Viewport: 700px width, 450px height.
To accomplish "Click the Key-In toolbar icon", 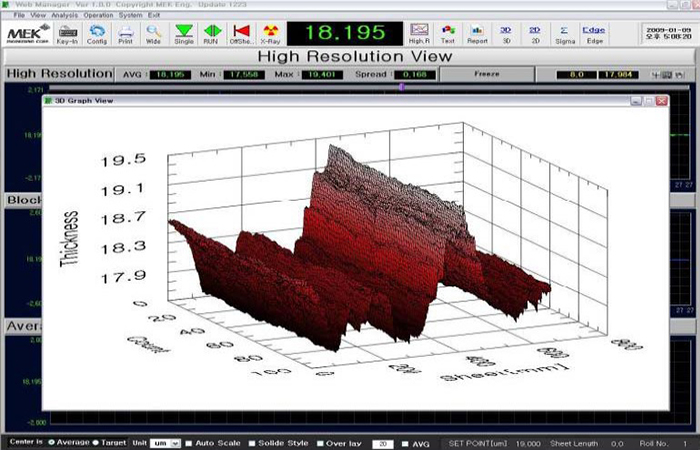I will coord(68,34).
